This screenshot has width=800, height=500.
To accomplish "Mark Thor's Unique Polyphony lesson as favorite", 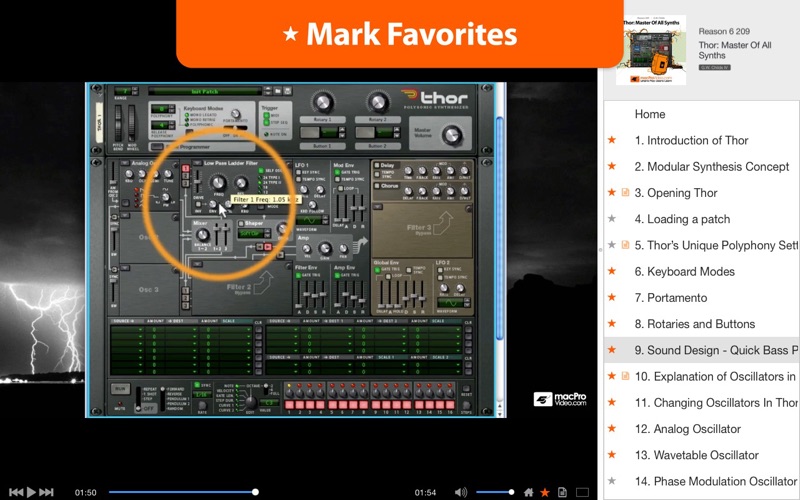I will pos(612,245).
